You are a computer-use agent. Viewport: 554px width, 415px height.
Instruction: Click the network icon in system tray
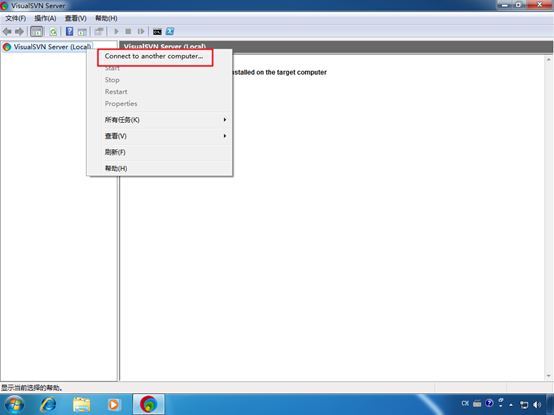[524, 405]
